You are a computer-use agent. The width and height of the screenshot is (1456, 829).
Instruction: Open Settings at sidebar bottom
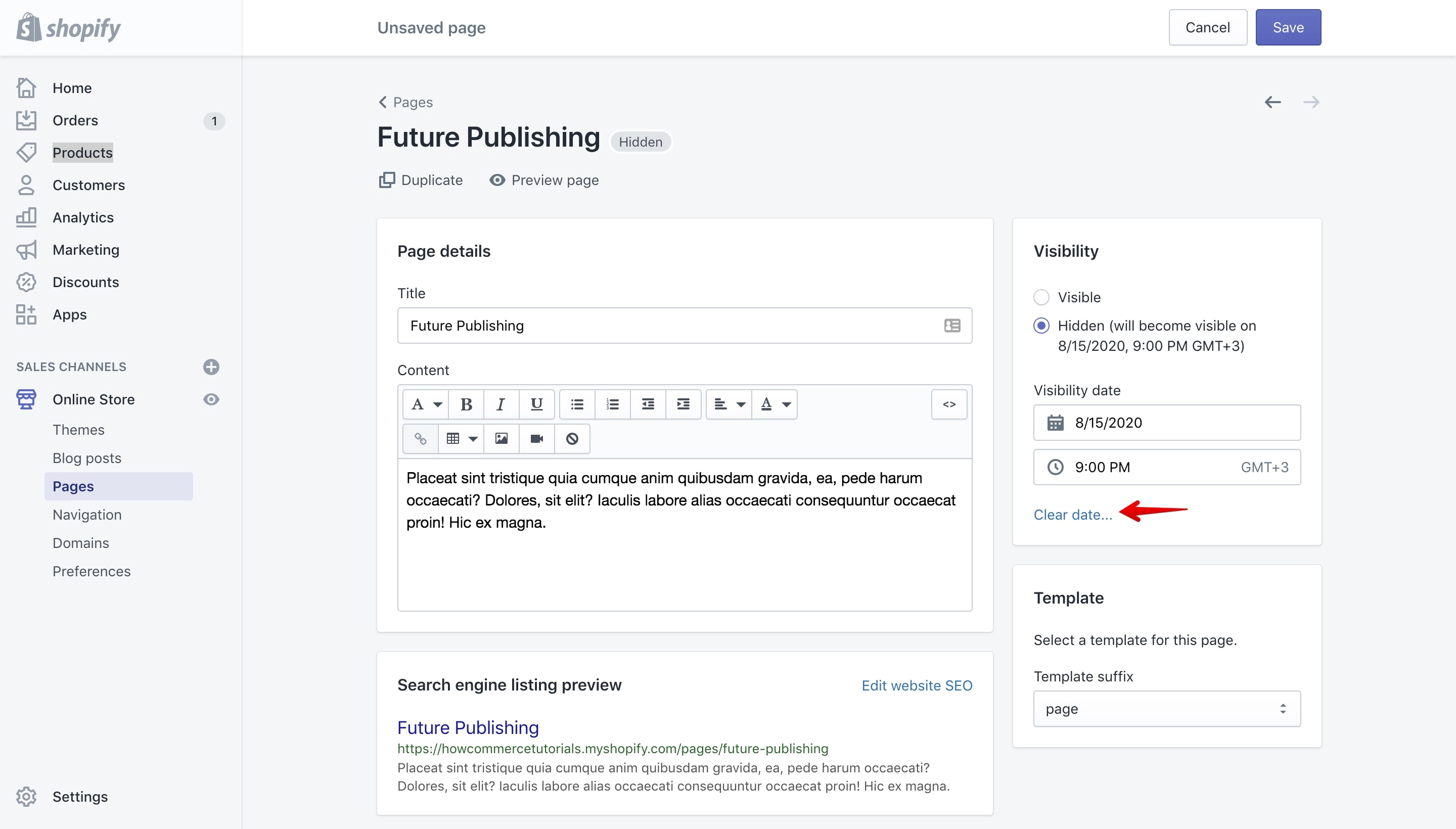coord(80,797)
